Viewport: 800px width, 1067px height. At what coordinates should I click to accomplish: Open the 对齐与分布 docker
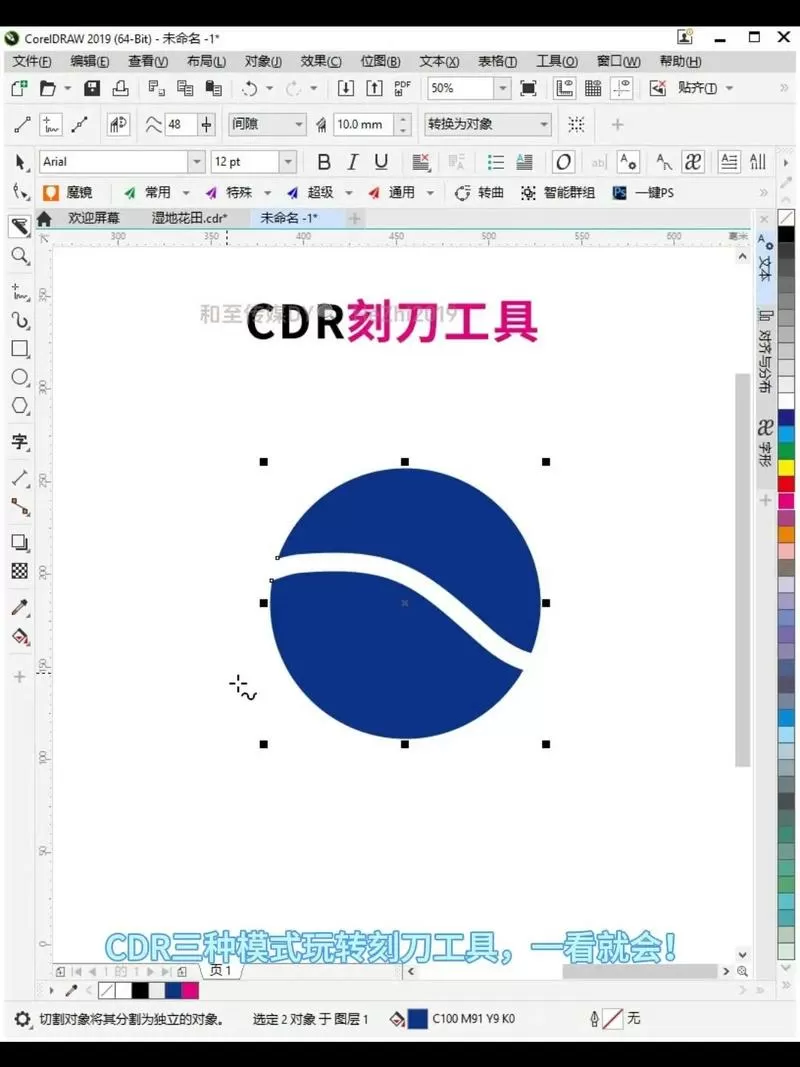(765, 351)
